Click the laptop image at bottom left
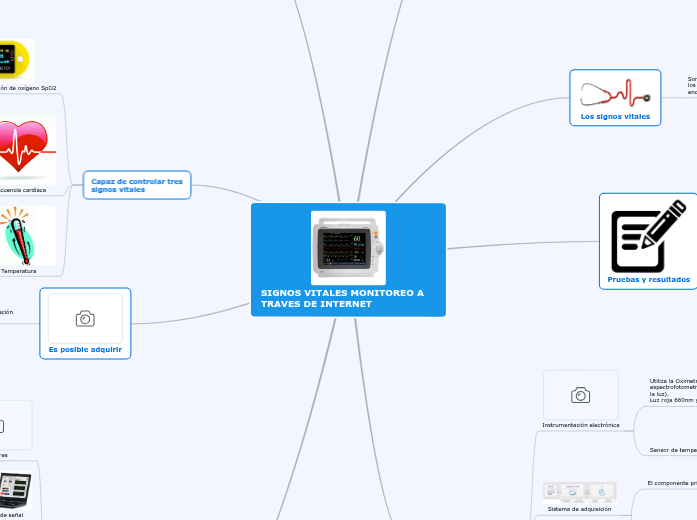Image resolution: width=697 pixels, height=520 pixels. click(x=15, y=491)
